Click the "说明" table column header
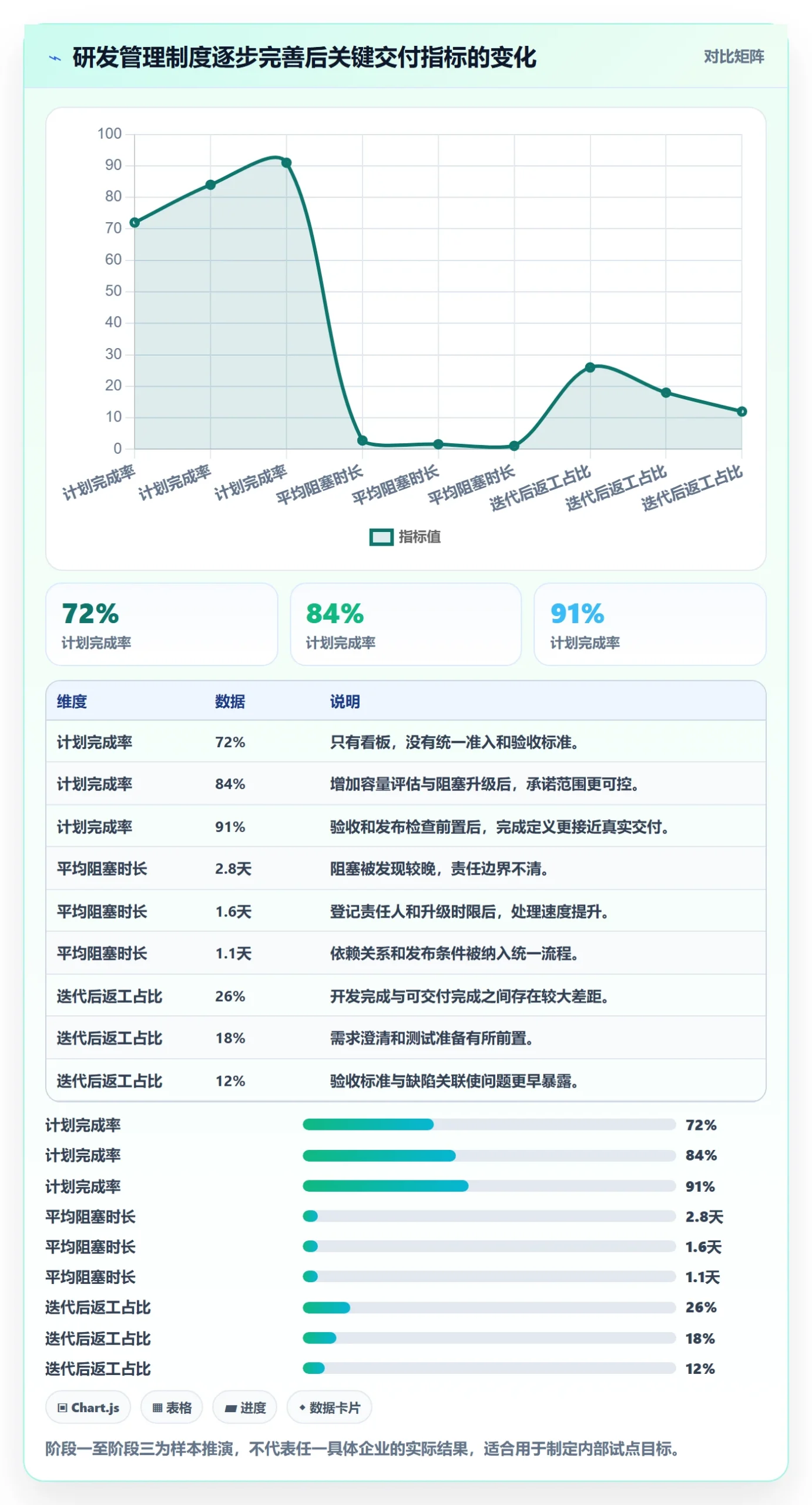 [345, 701]
